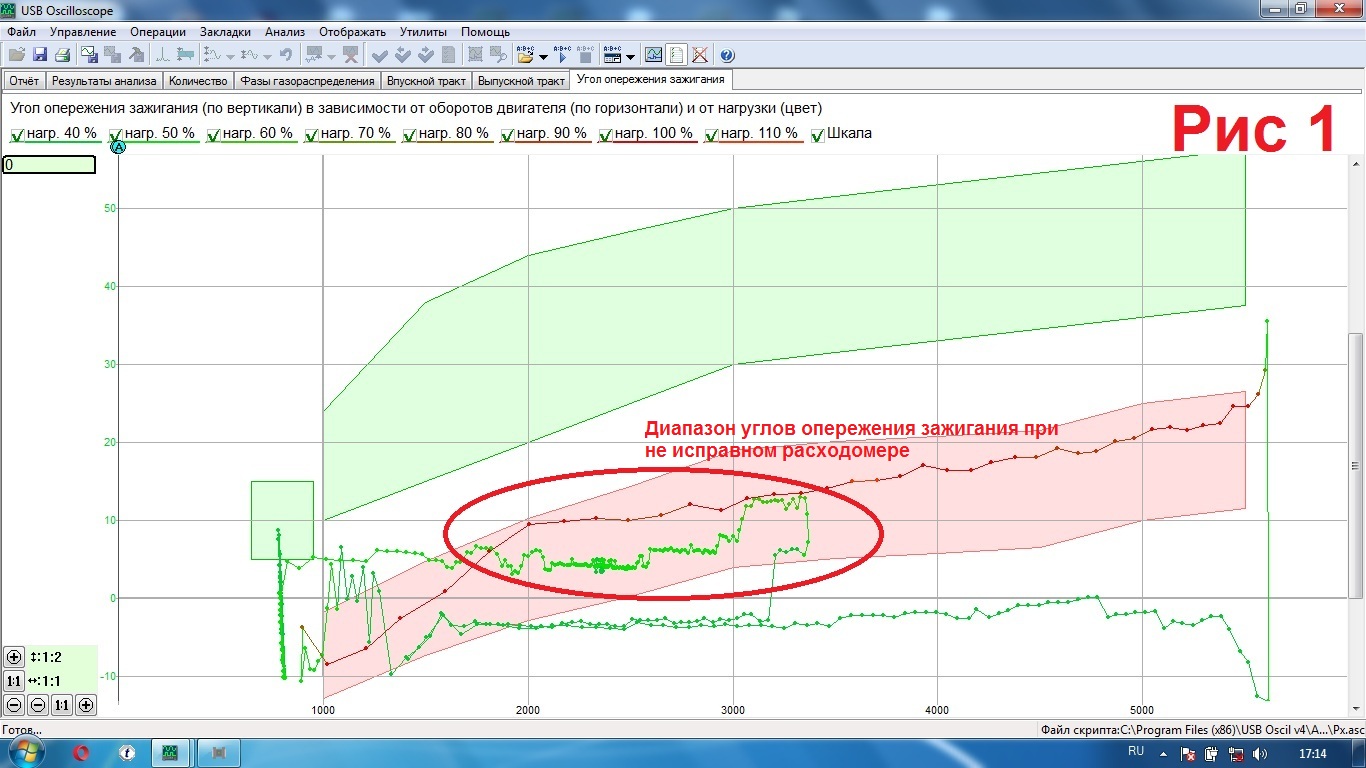Click the A:B+C script folder icon

(525, 55)
